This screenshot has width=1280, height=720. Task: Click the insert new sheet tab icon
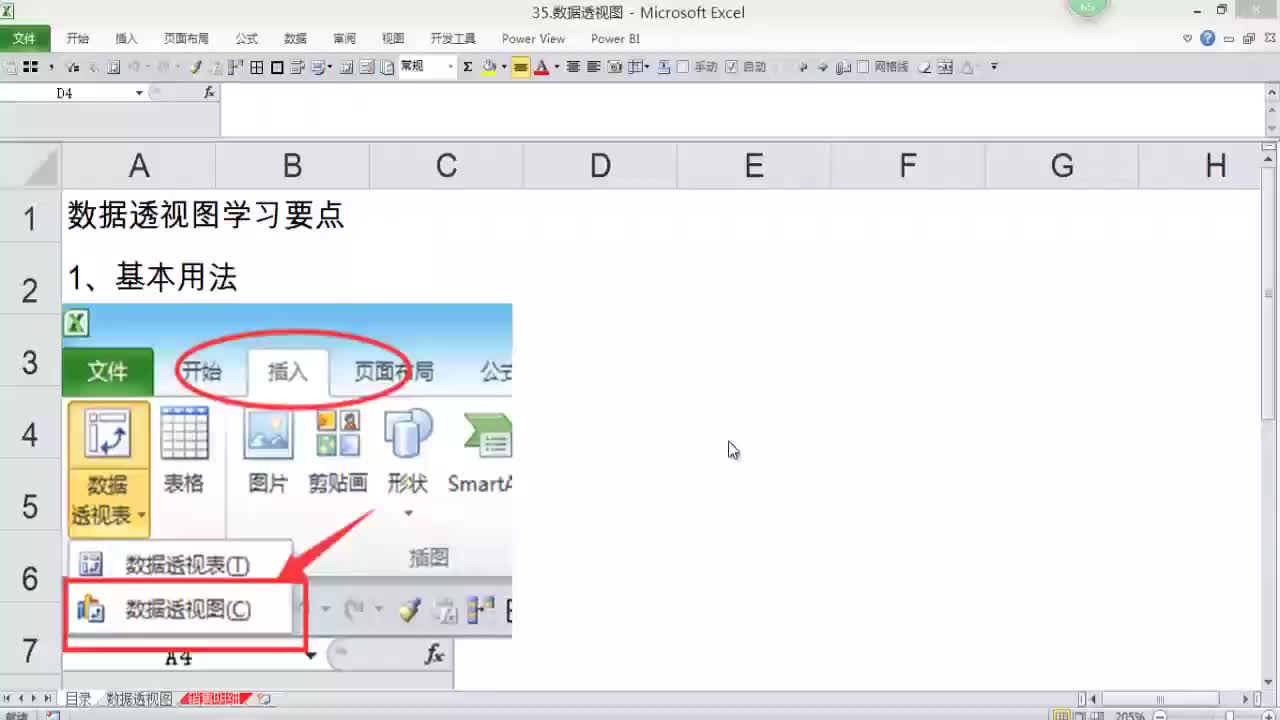coord(264,699)
